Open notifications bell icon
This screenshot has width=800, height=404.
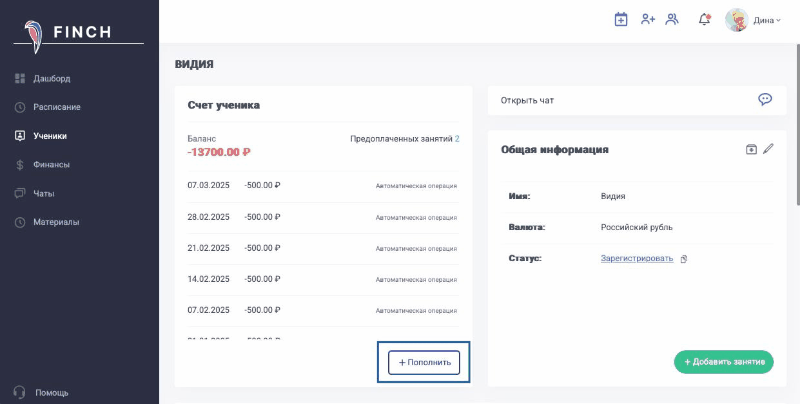tap(704, 19)
